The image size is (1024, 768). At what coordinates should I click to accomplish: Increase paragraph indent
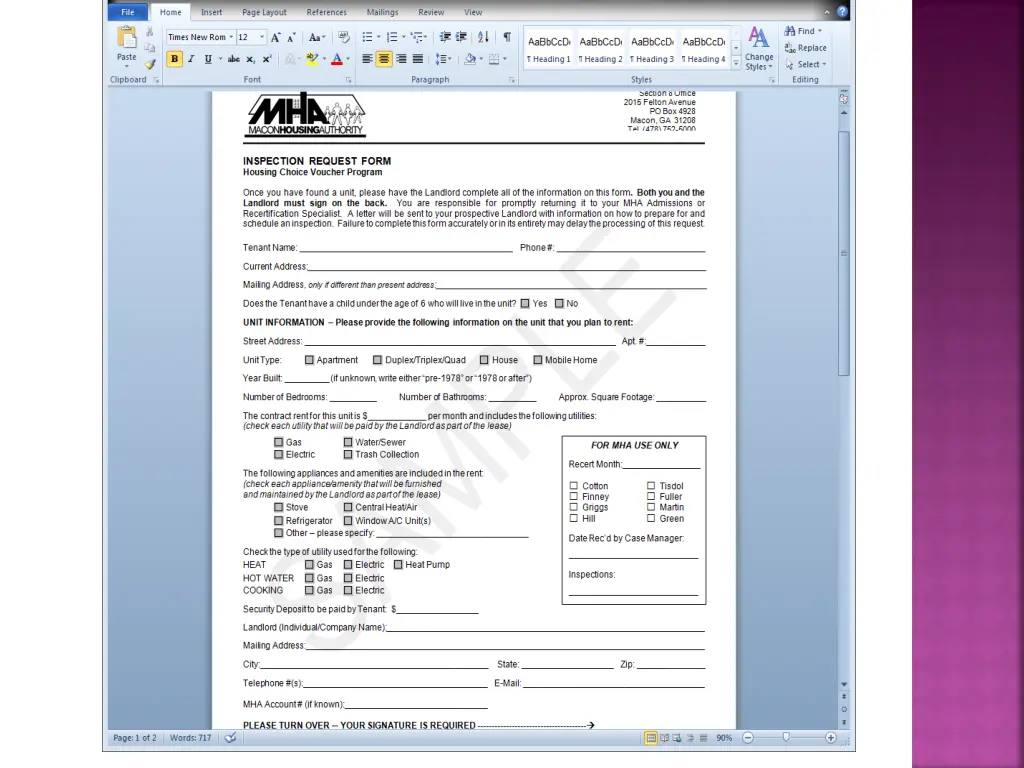[461, 37]
